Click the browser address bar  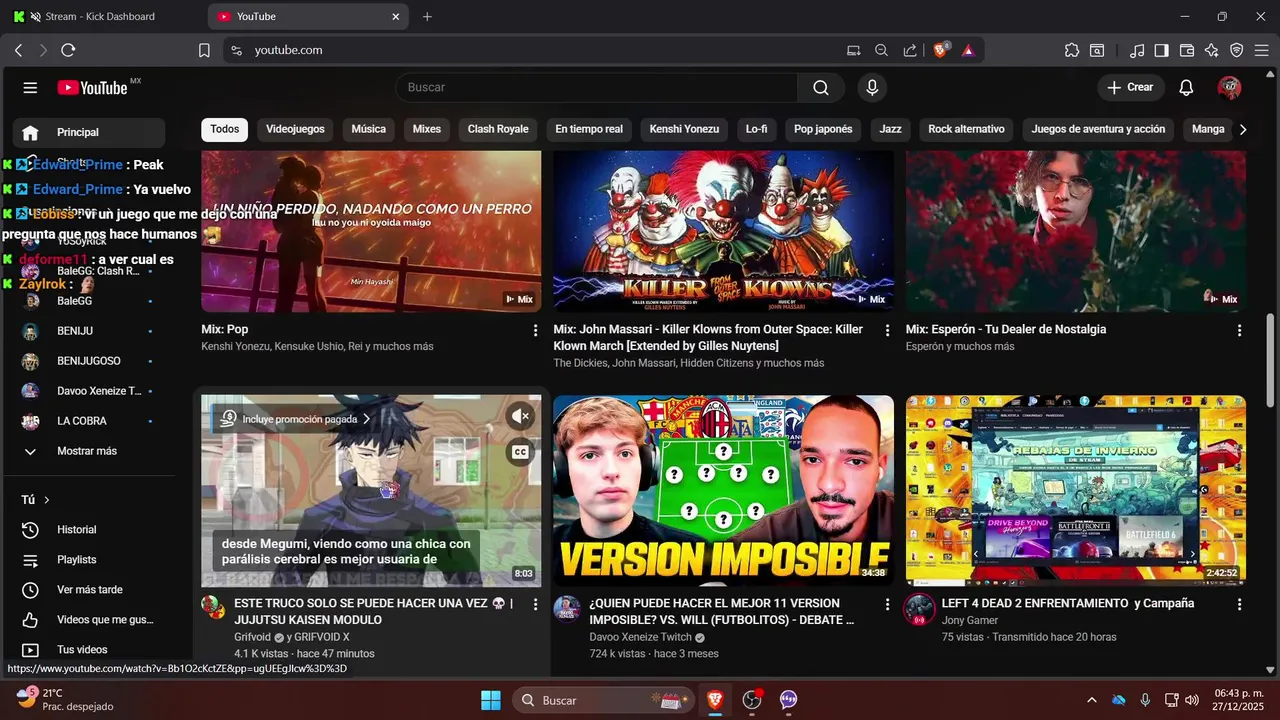pyautogui.click(x=540, y=50)
